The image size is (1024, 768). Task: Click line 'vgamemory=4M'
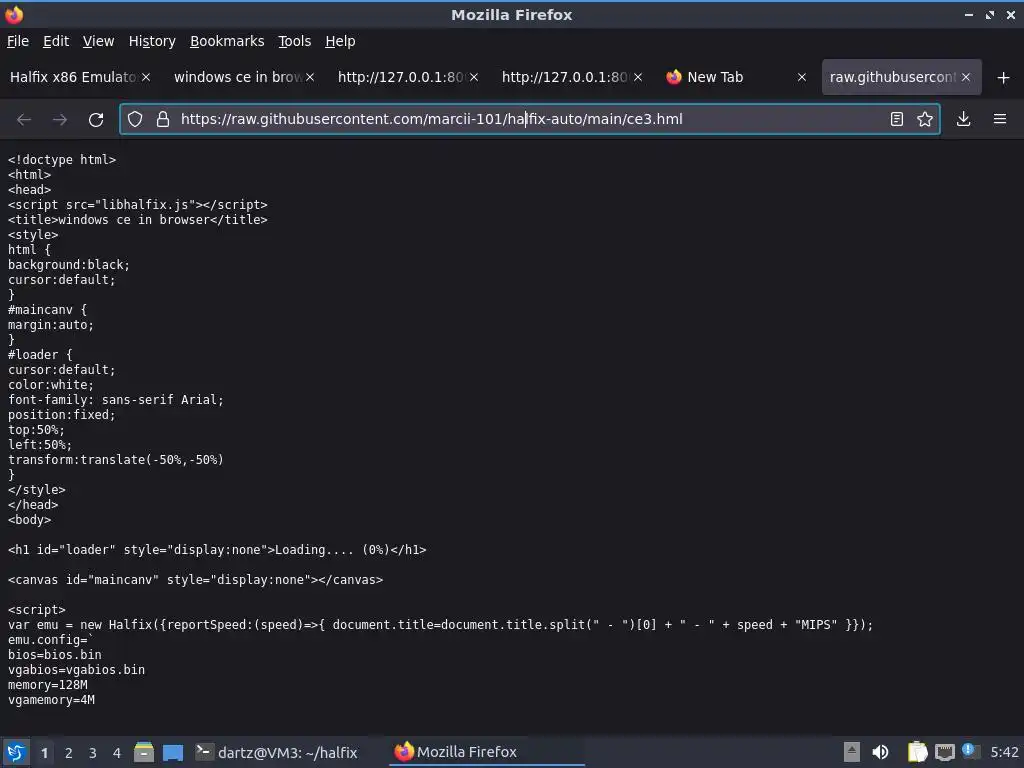pyautogui.click(x=52, y=700)
